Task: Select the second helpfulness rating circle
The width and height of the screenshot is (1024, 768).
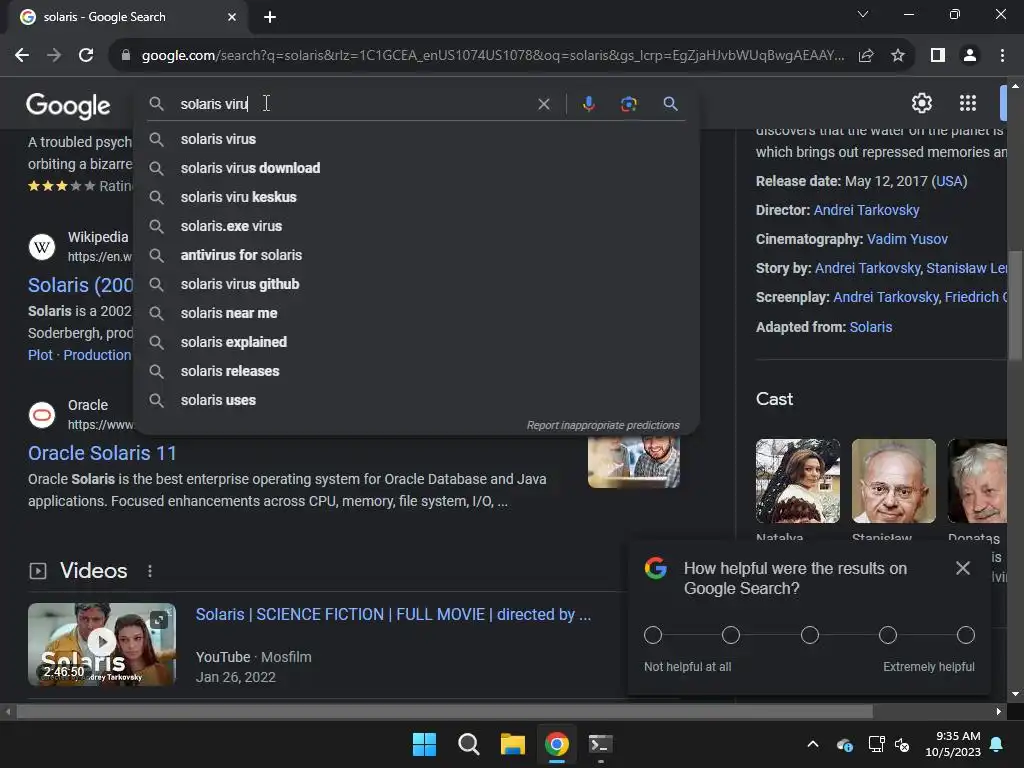Action: point(731,635)
